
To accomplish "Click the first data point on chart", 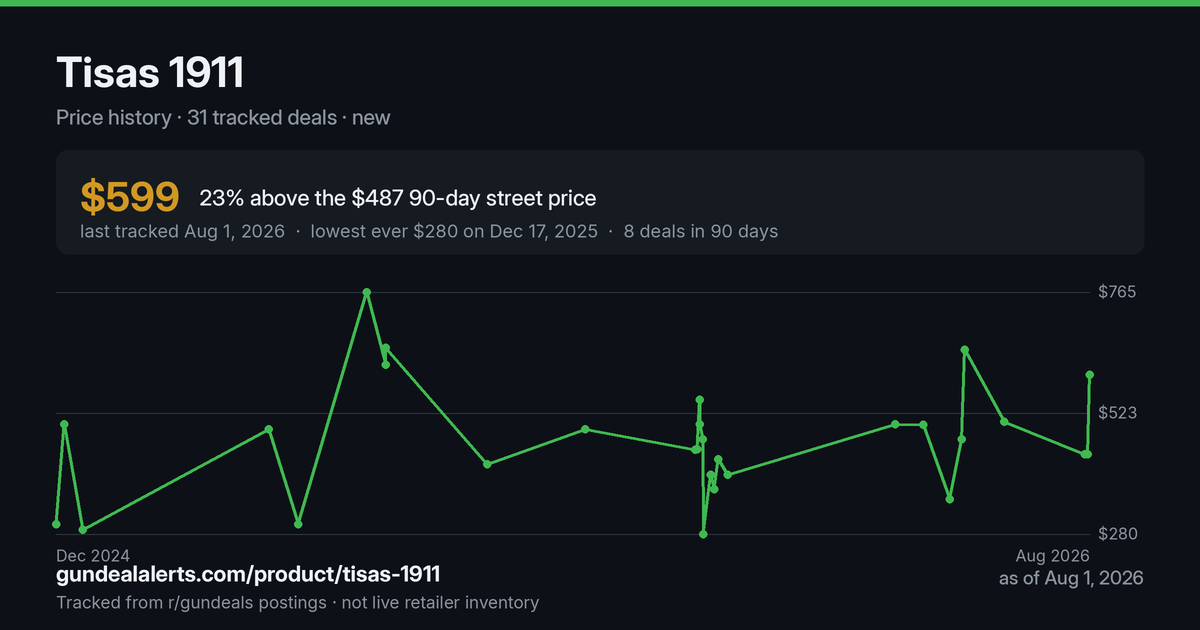I will coord(56,524).
